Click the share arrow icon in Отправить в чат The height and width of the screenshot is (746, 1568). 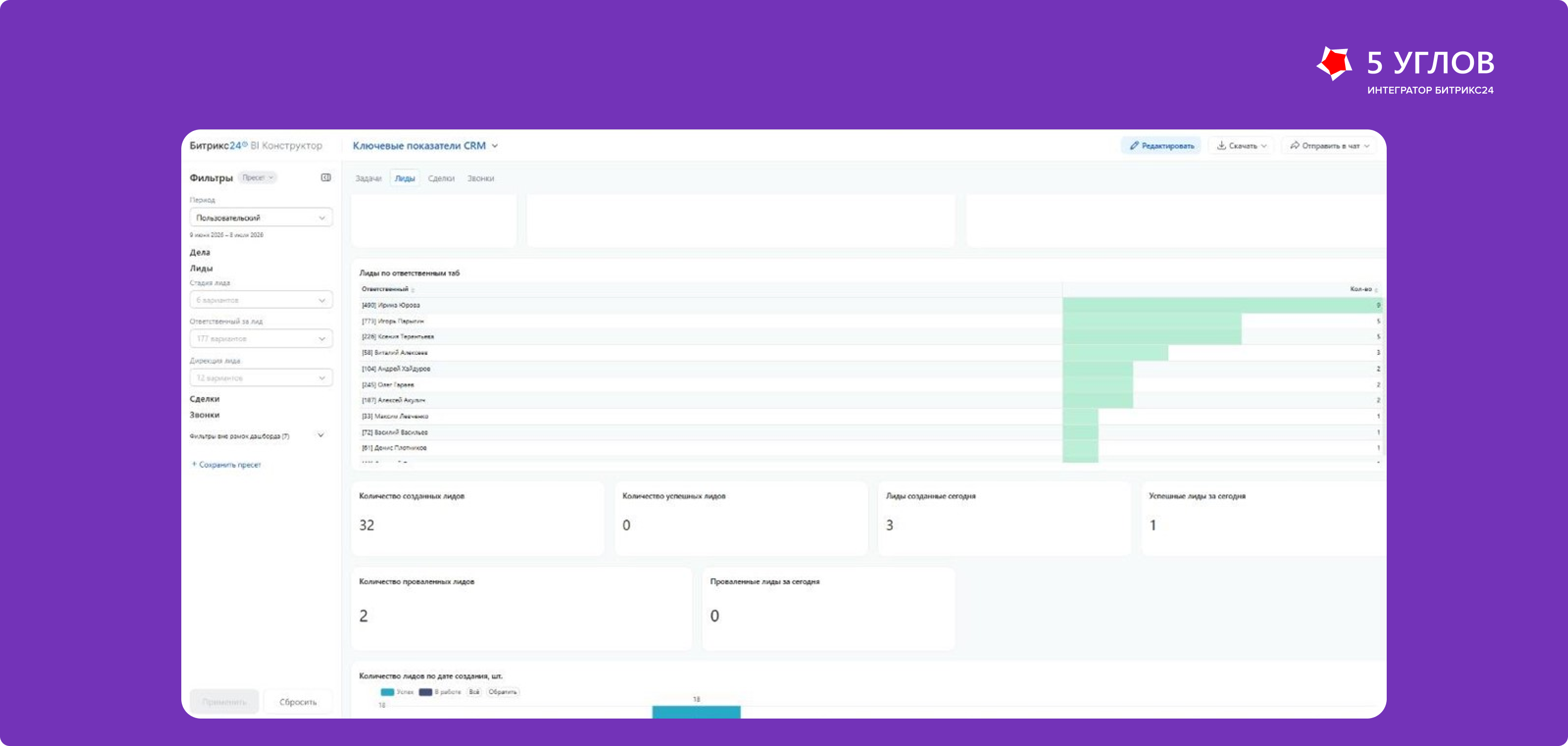click(x=1294, y=146)
